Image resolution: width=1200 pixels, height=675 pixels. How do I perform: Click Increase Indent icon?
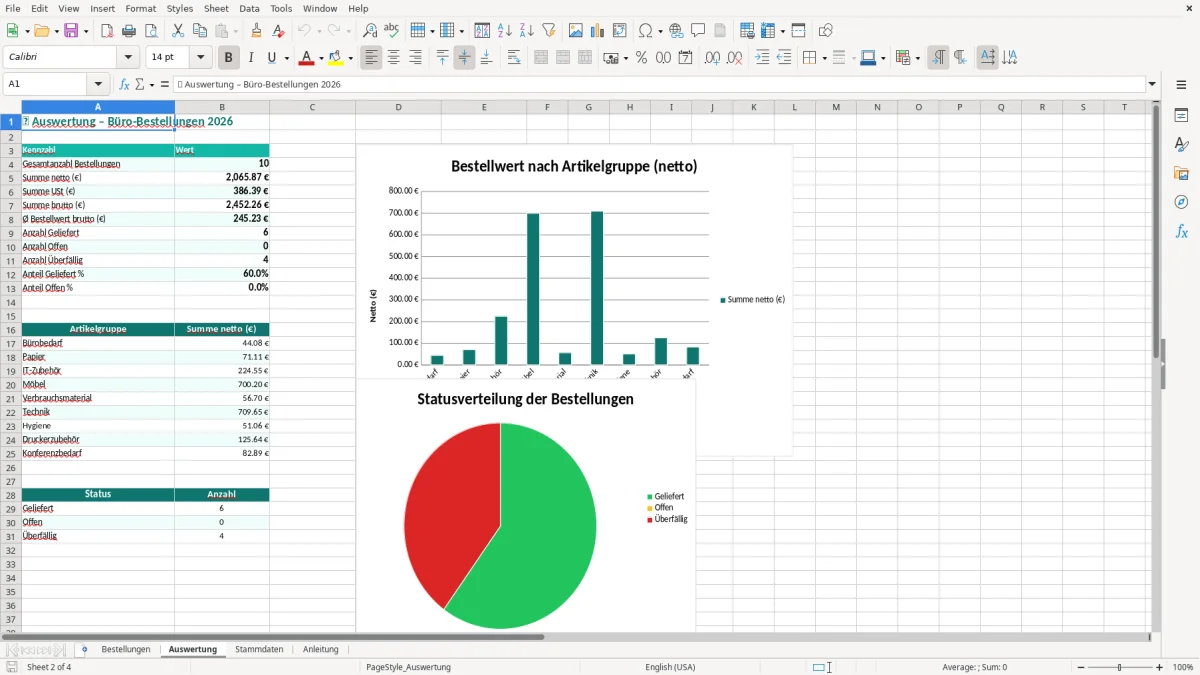point(762,58)
